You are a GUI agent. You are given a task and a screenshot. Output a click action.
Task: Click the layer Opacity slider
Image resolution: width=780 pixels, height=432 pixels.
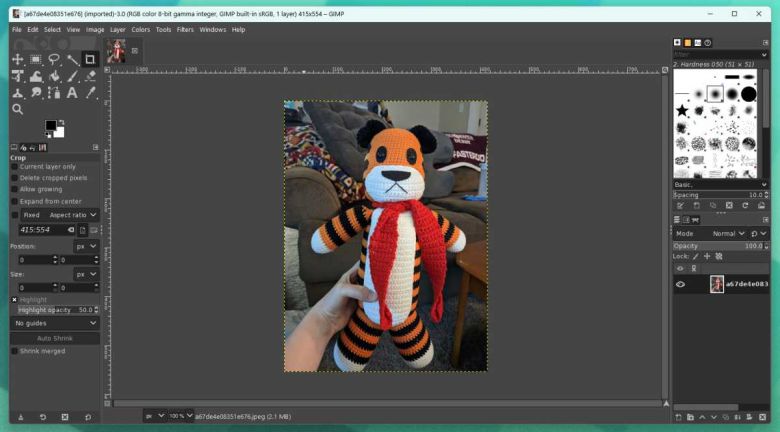click(719, 246)
